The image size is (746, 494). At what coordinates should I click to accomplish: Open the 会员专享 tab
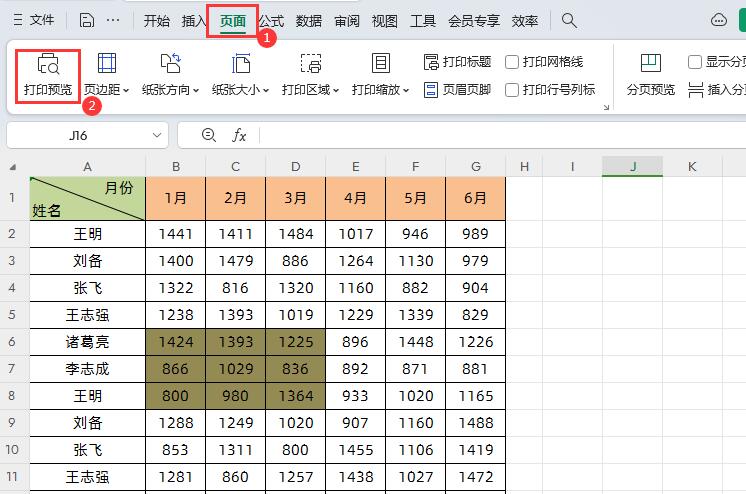(x=473, y=21)
